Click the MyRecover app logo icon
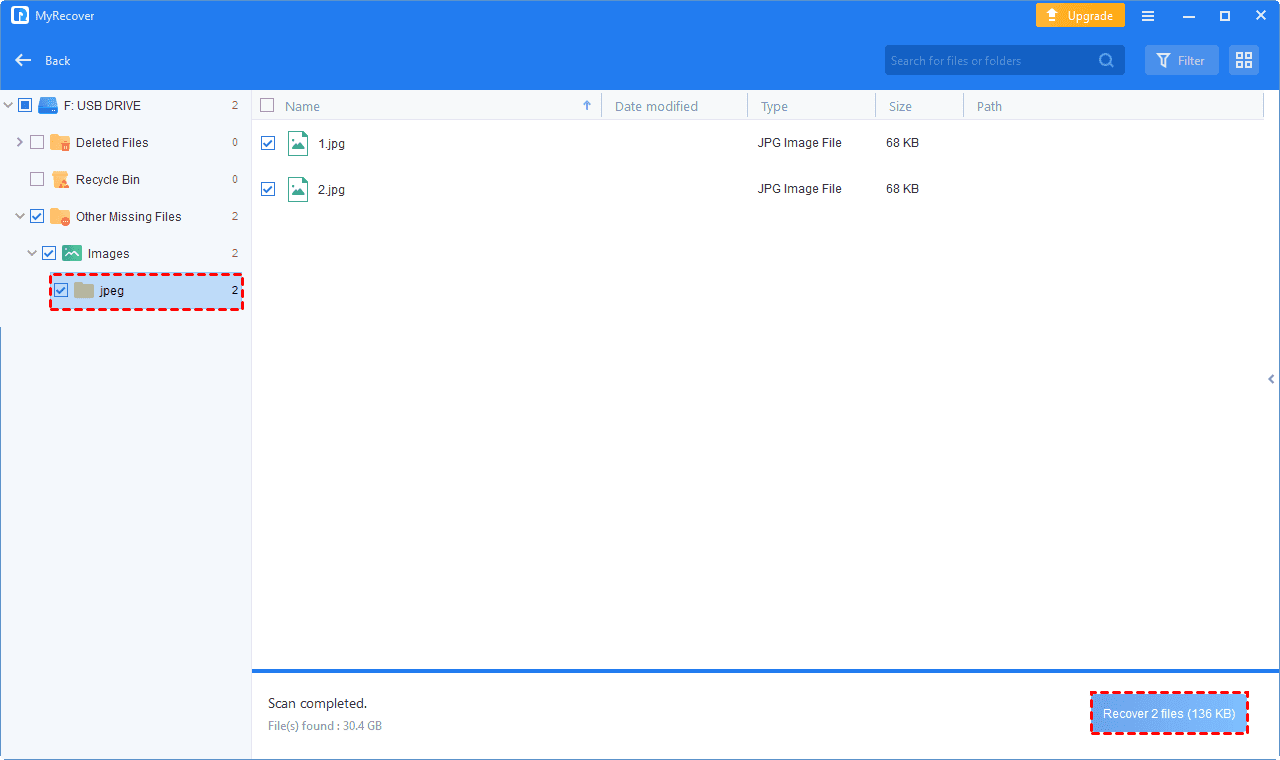 [19, 16]
